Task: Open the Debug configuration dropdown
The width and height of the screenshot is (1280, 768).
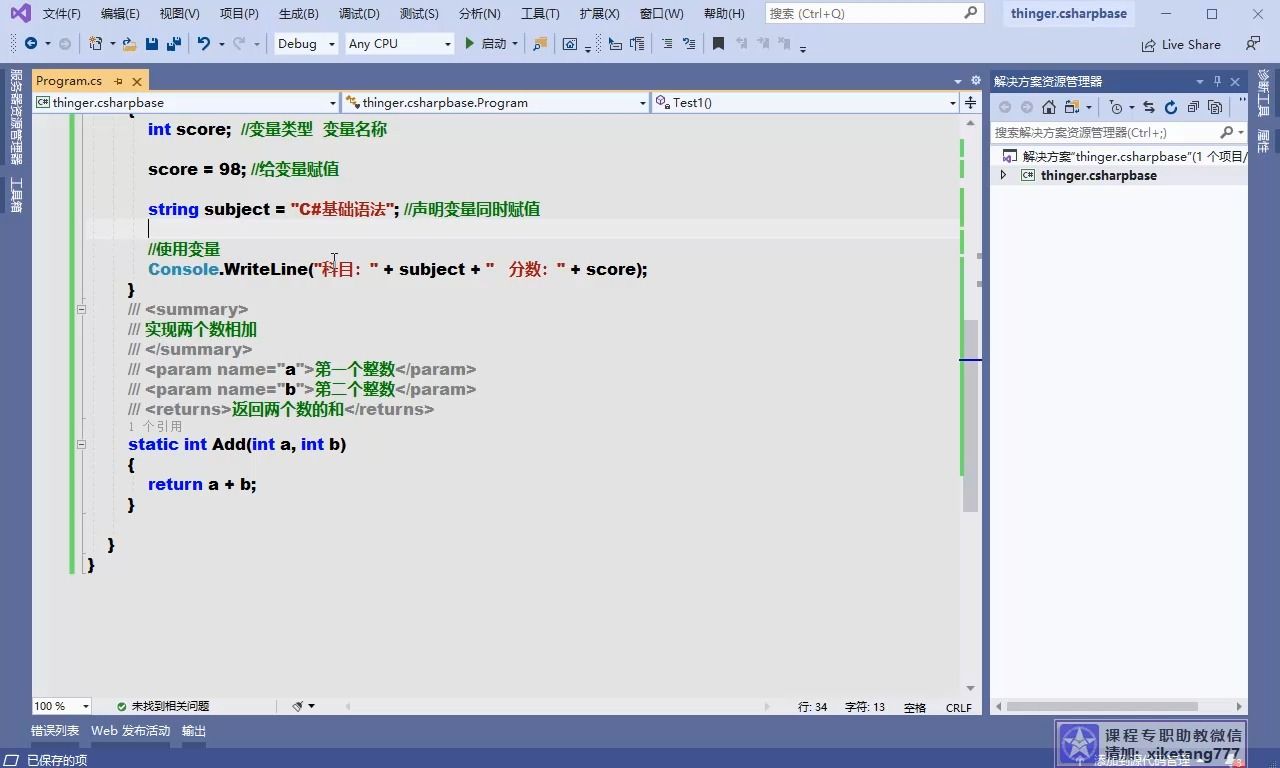Action: 306,44
